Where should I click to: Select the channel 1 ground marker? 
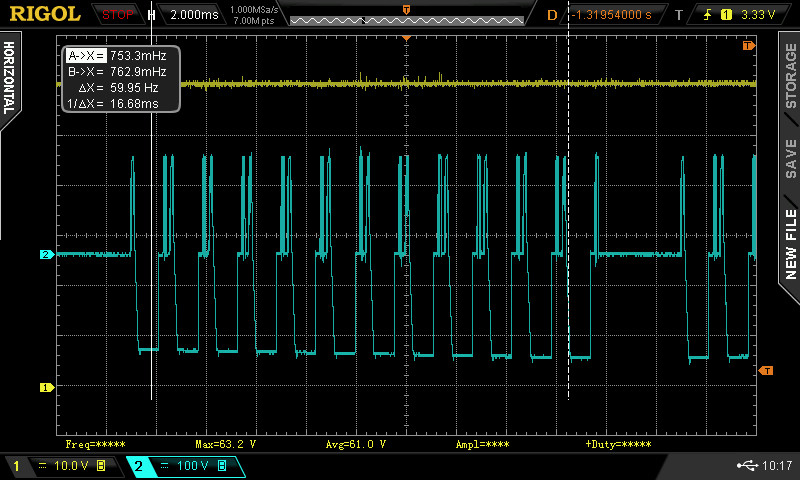45,387
